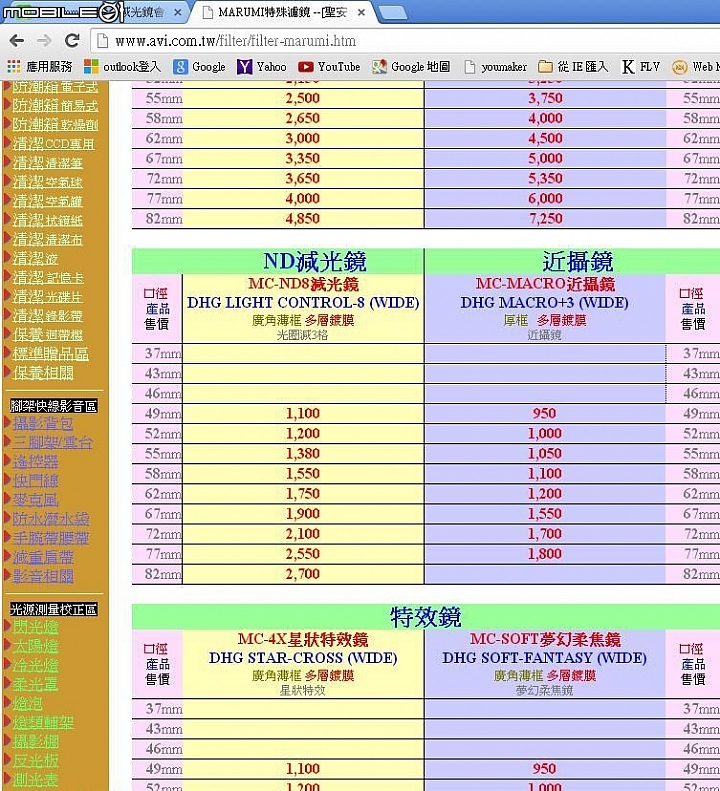Viewport: 720px width, 791px height.
Task: Close the first browser tab
Action: (178, 13)
